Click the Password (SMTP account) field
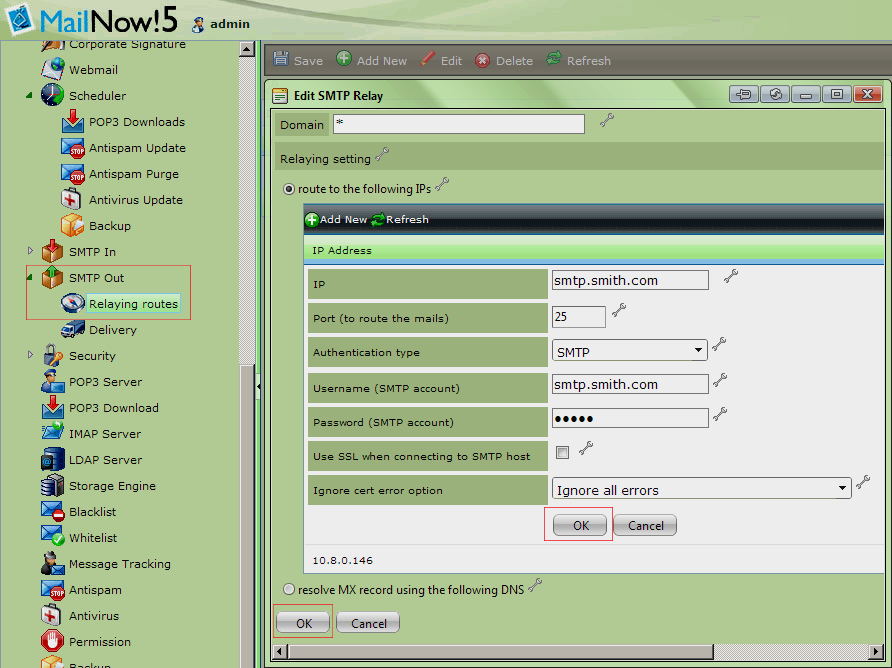The height and width of the screenshot is (668, 892). [630, 418]
